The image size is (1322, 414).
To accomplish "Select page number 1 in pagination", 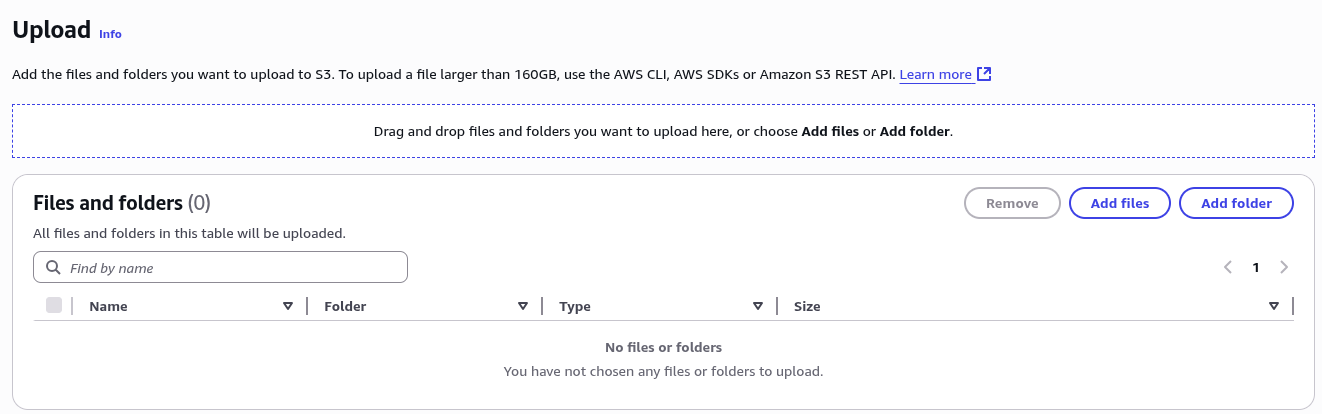I will (x=1256, y=267).
